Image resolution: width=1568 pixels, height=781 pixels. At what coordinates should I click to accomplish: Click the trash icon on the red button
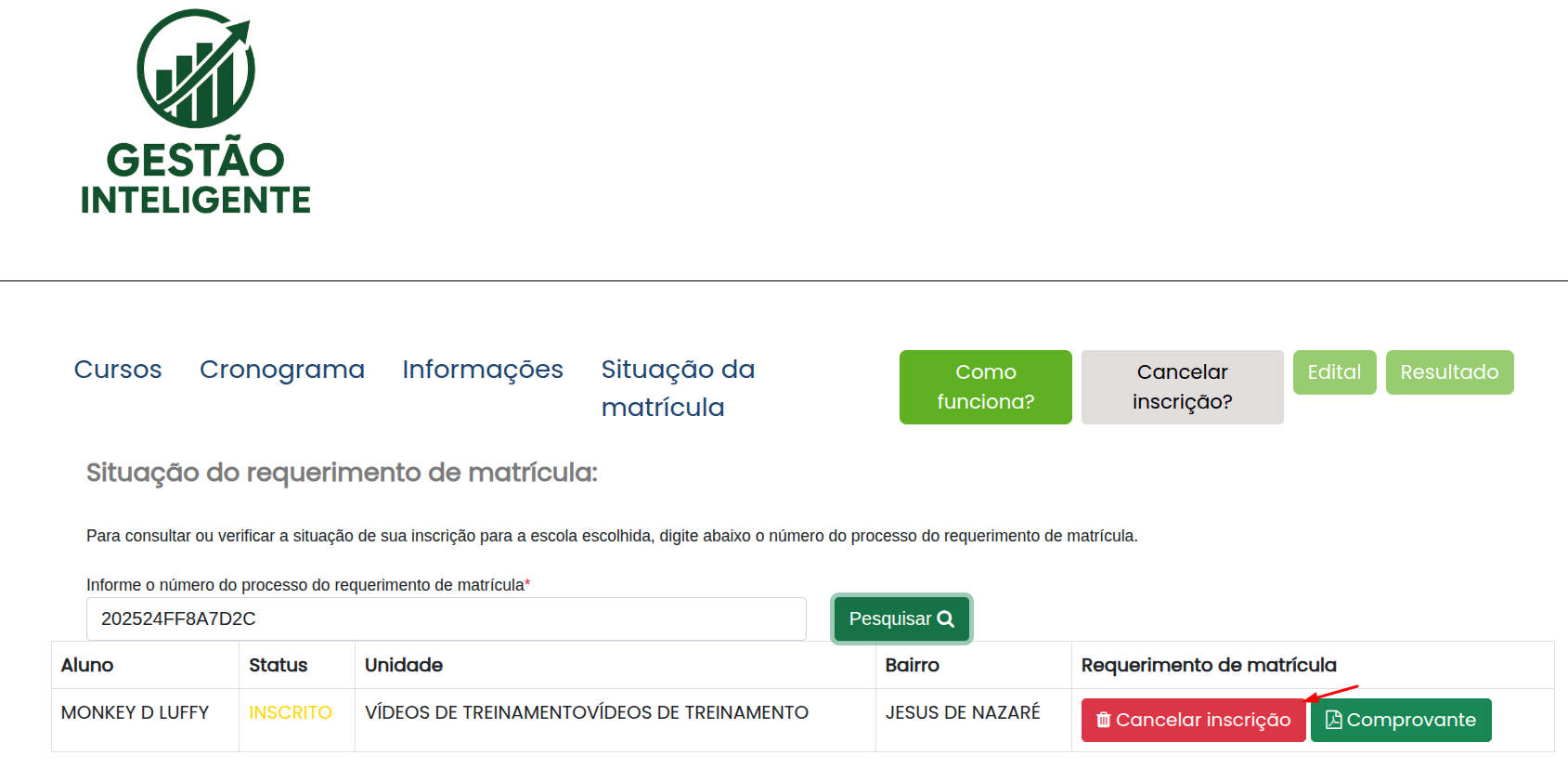coord(1103,720)
